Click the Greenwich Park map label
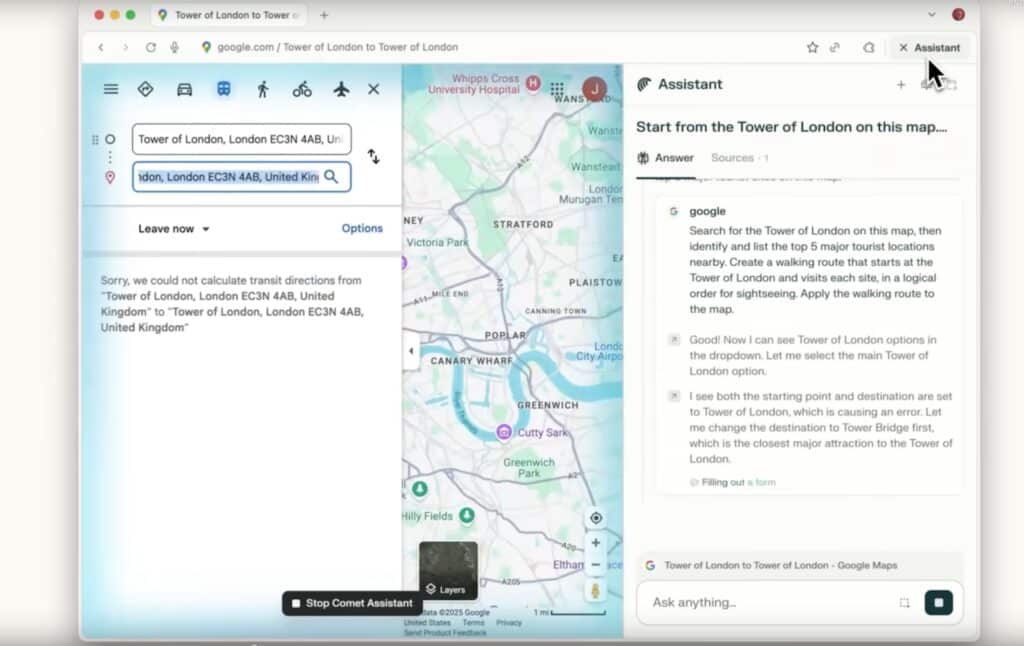Screen dimensions: 1024x646 (x=529, y=468)
